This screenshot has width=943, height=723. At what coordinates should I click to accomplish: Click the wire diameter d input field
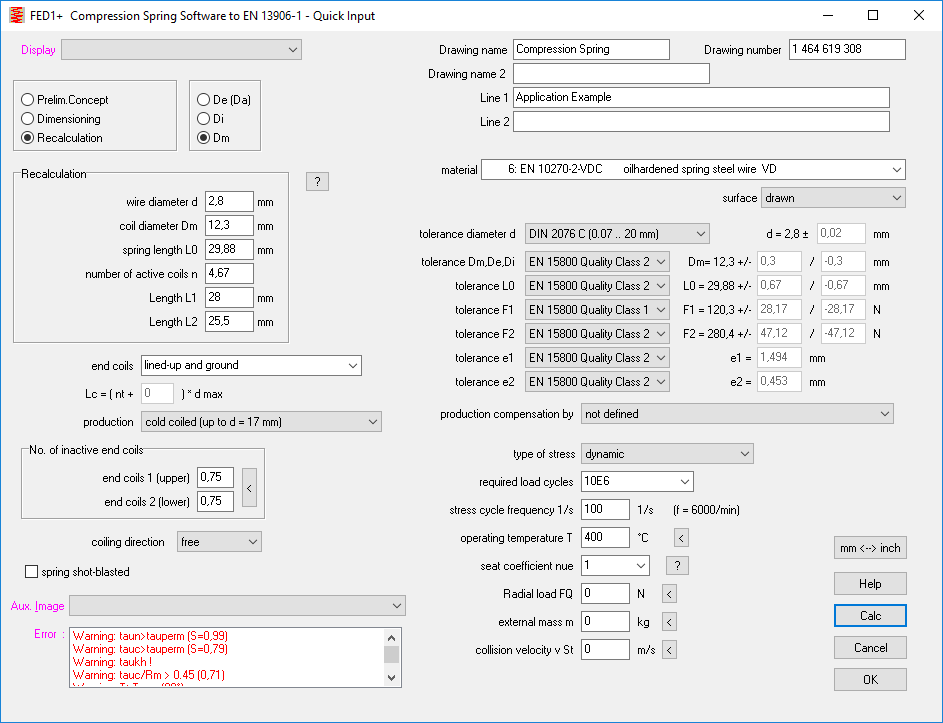[x=228, y=202]
